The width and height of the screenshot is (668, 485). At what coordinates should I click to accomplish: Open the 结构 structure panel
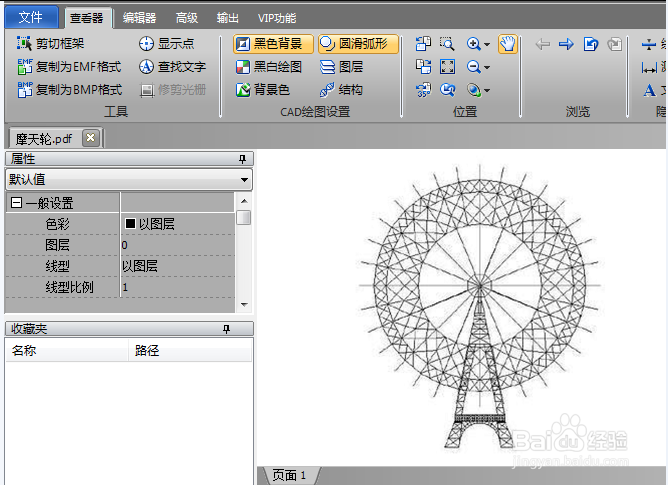coord(341,89)
